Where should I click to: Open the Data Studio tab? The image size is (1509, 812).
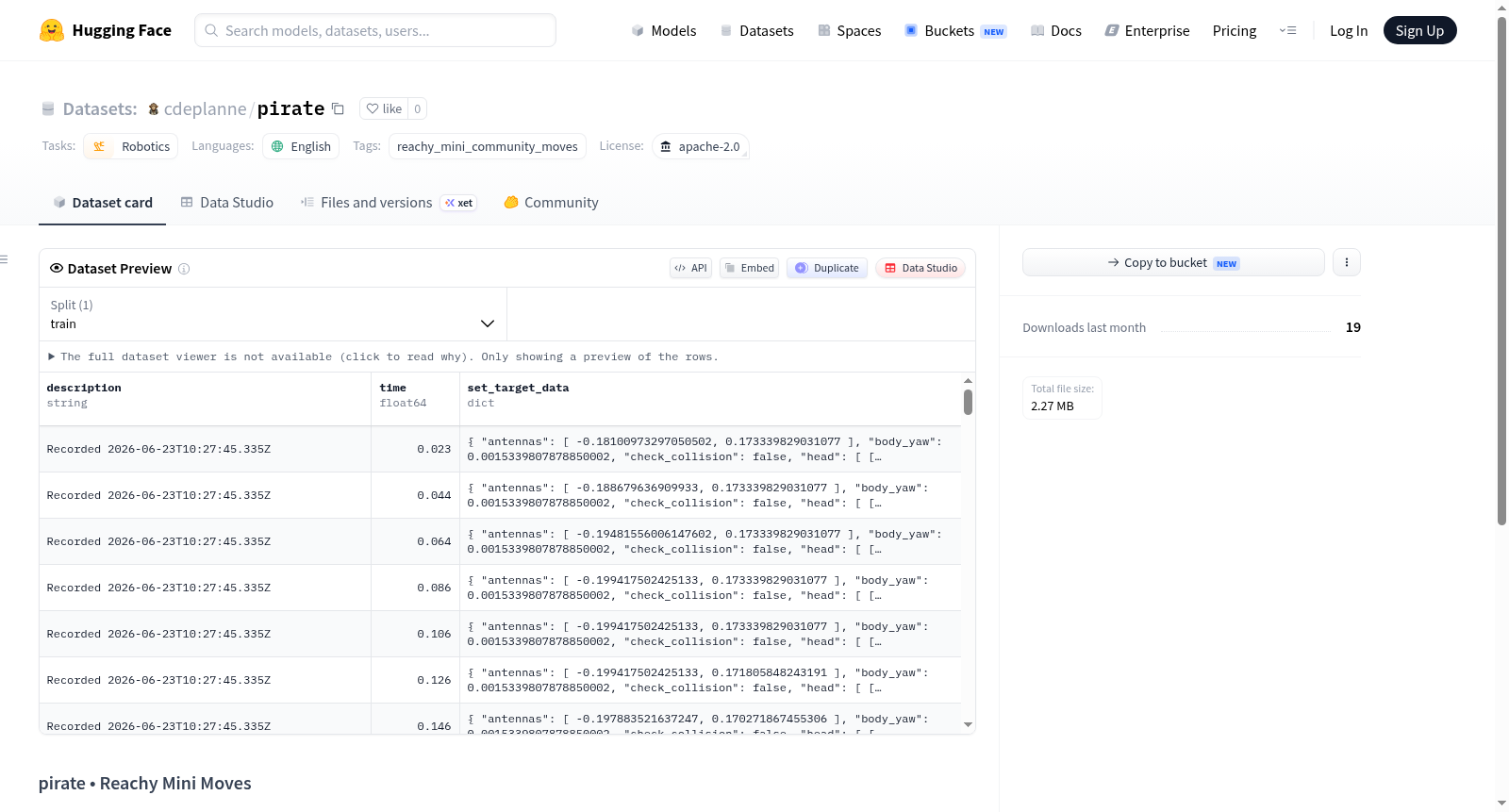[x=227, y=203]
